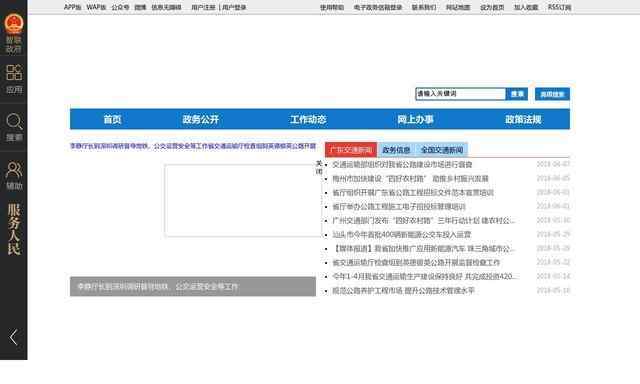Click the 搜索 button next to keyword field

(x=517, y=94)
